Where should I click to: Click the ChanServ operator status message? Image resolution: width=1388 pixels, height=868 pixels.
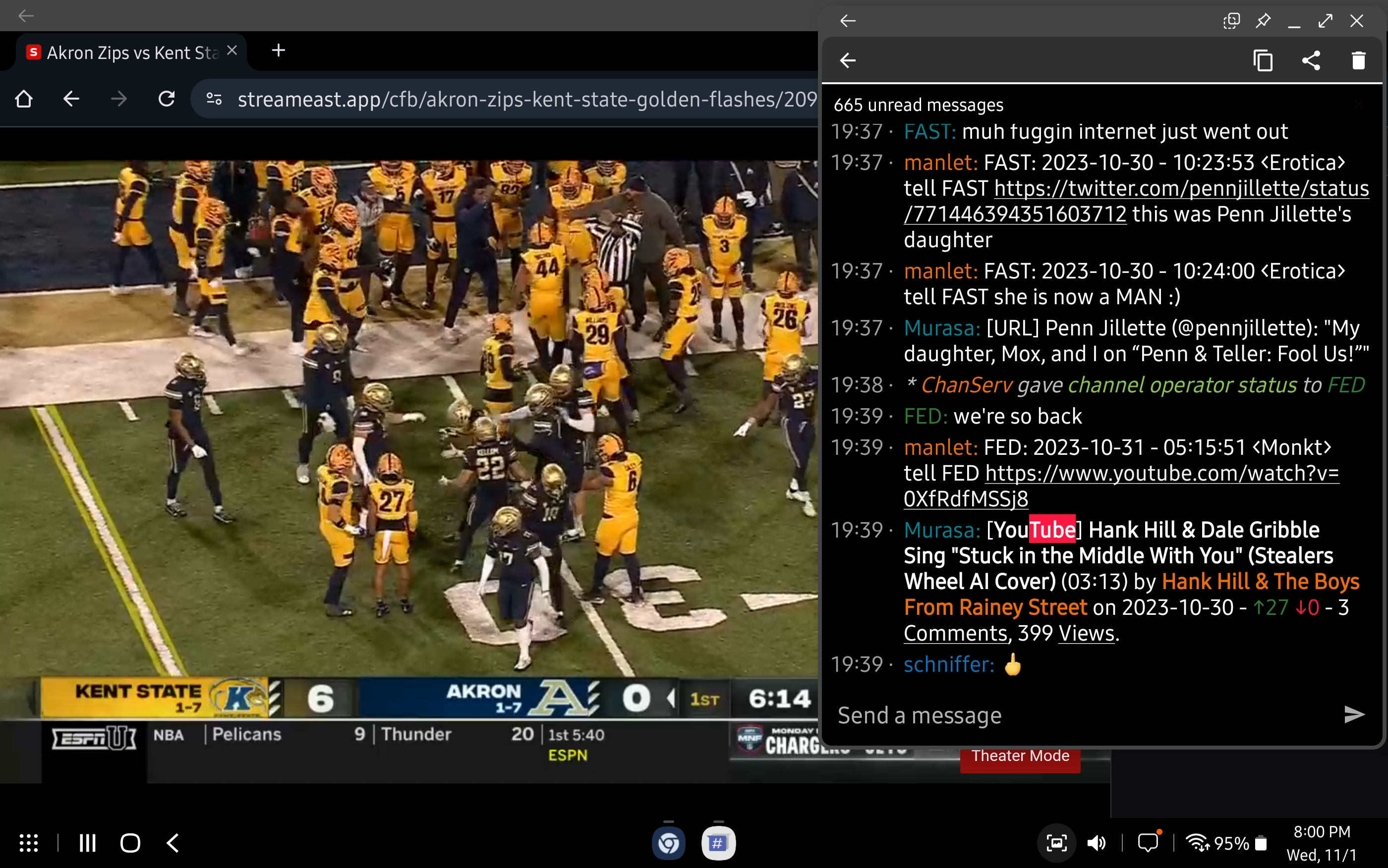click(x=1135, y=384)
